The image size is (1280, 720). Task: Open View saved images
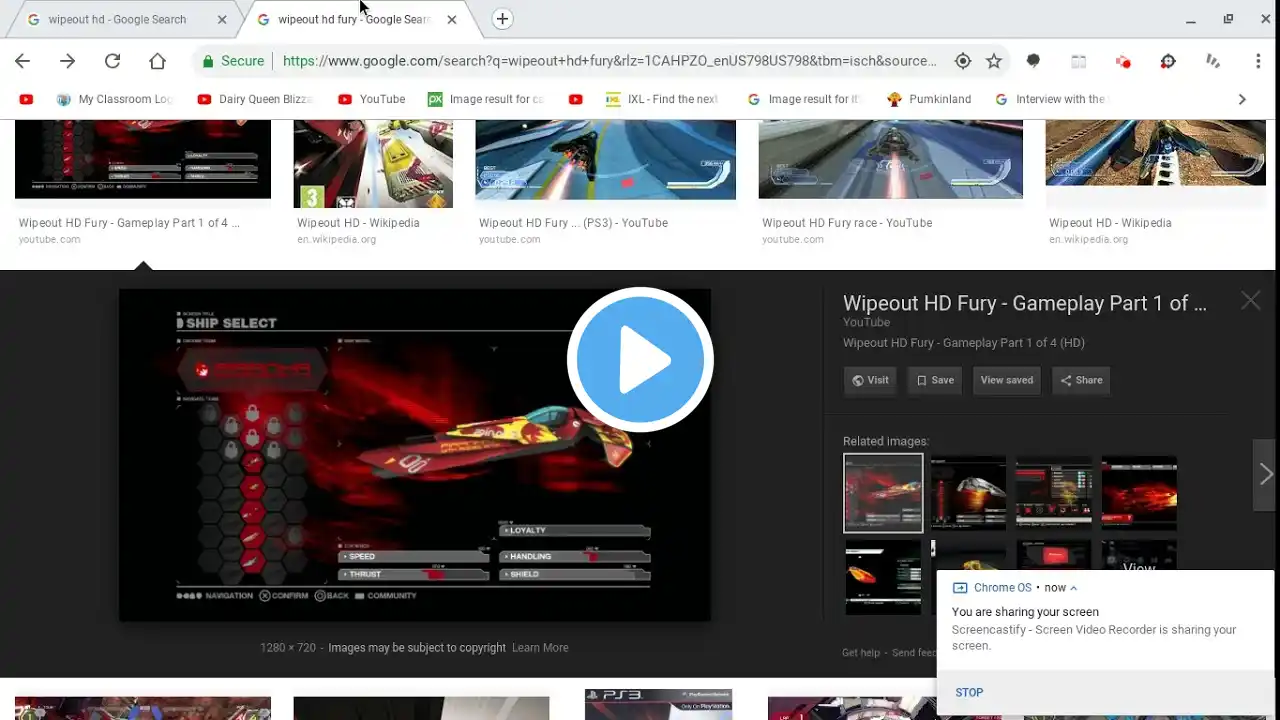coord(1007,380)
